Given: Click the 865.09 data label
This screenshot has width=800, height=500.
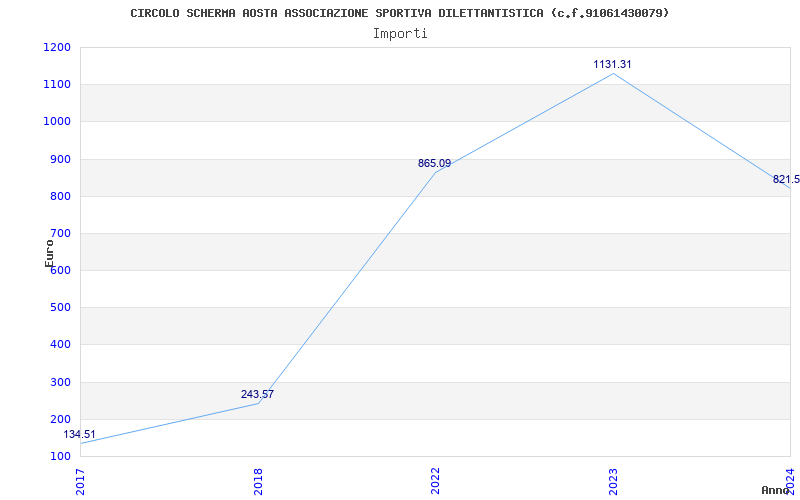Looking at the screenshot, I should pyautogui.click(x=434, y=164).
